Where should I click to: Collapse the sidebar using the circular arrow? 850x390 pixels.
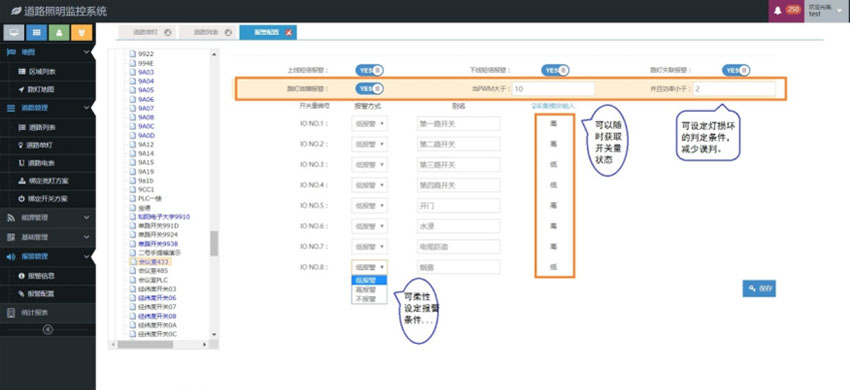coord(48,329)
